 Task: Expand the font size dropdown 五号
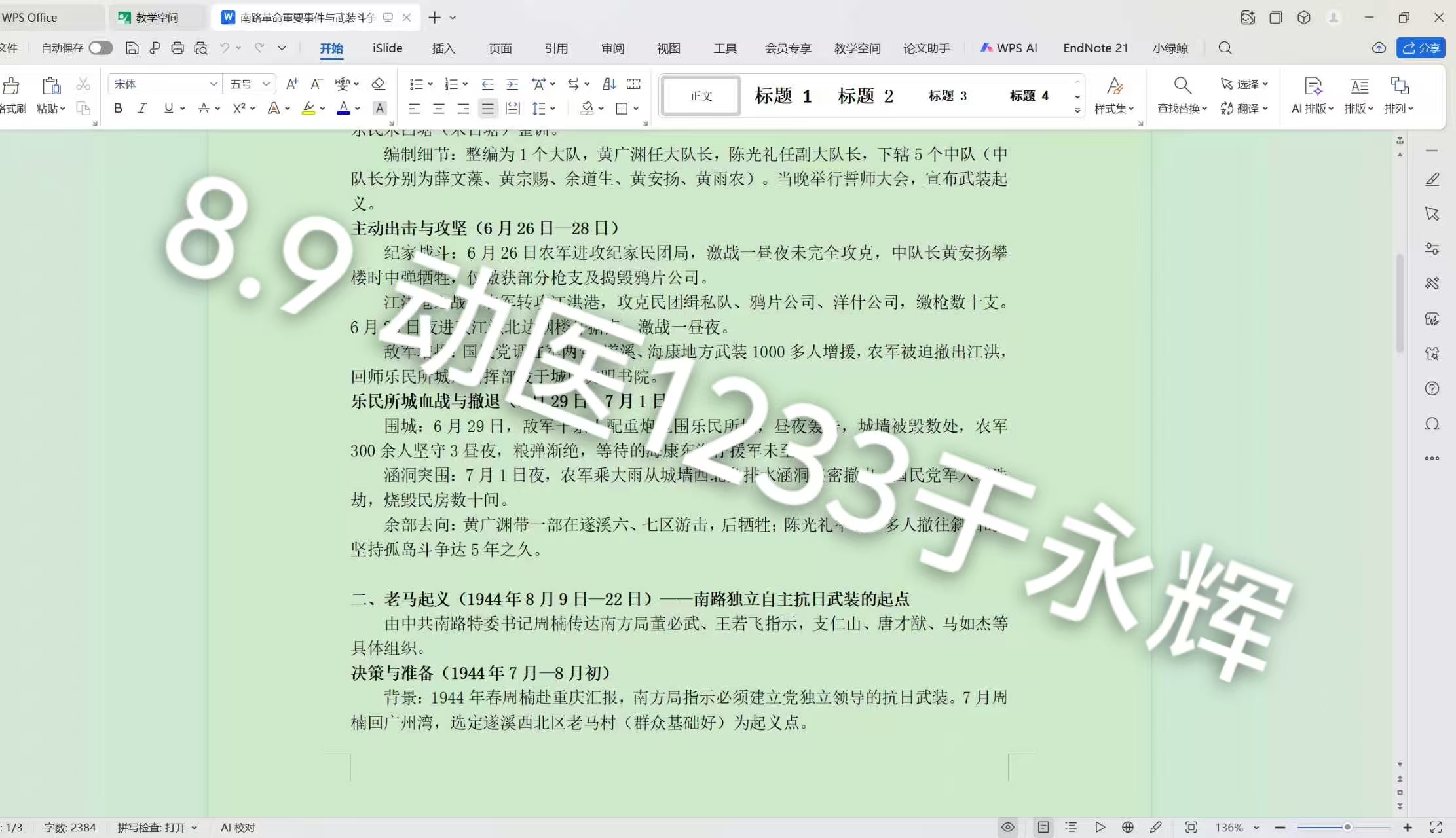(250, 84)
